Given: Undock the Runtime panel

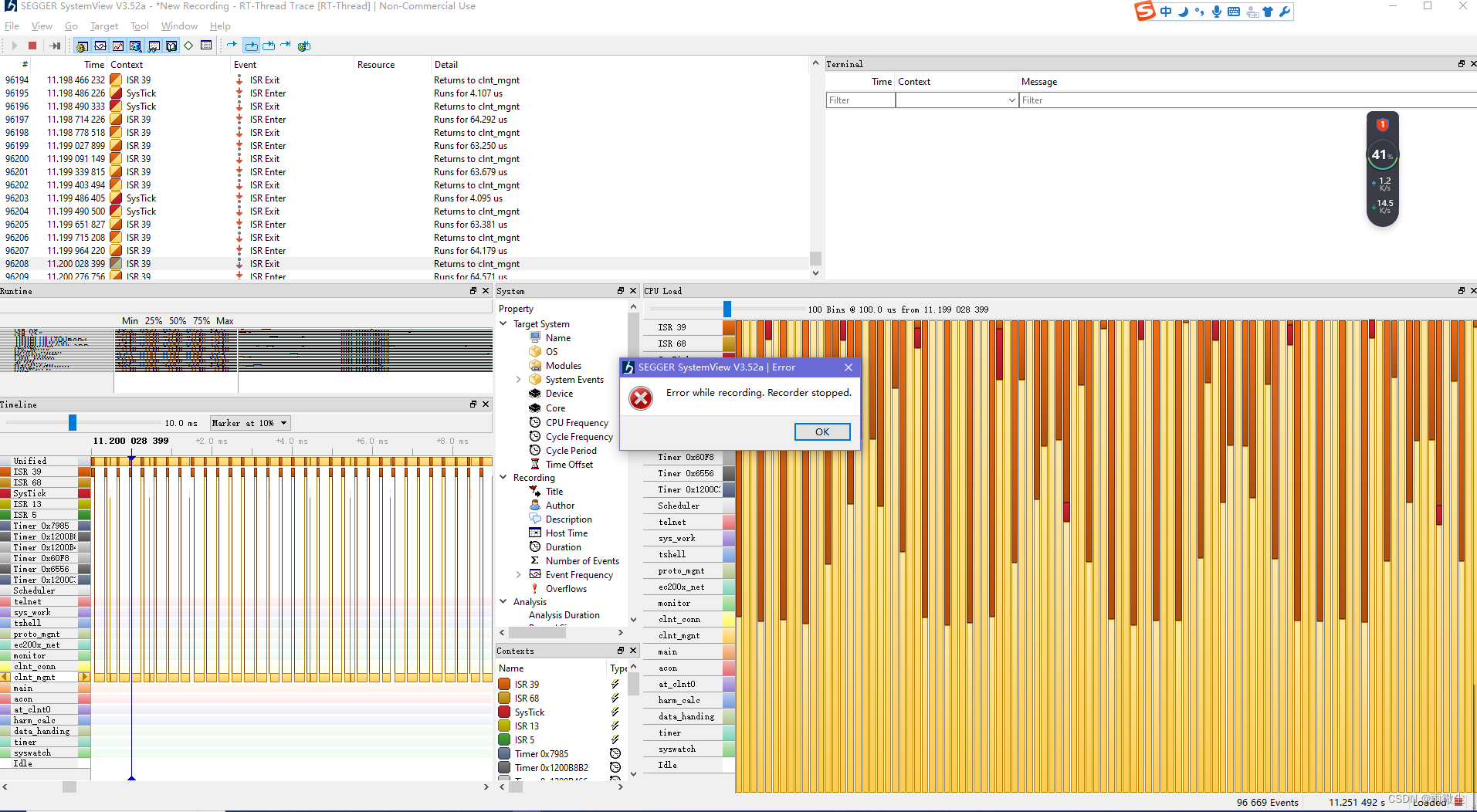Looking at the screenshot, I should click(x=473, y=291).
